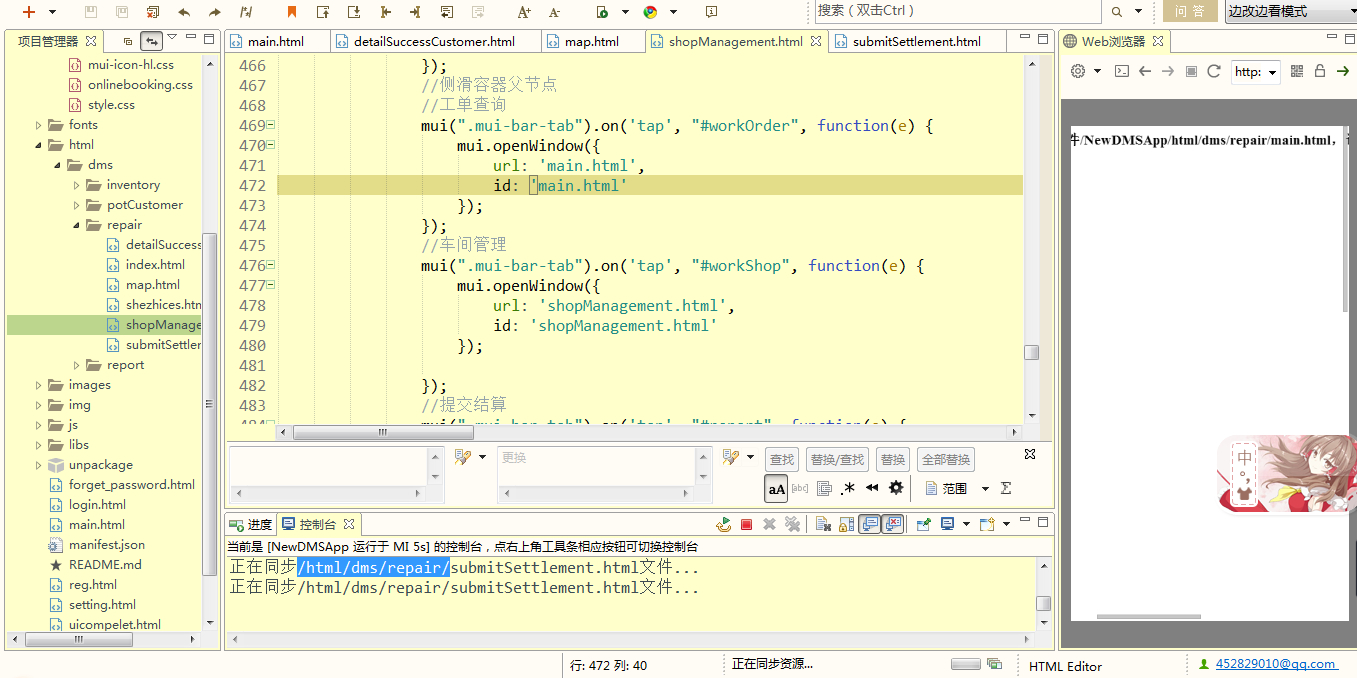Click the regex .* search option icon

[848, 488]
